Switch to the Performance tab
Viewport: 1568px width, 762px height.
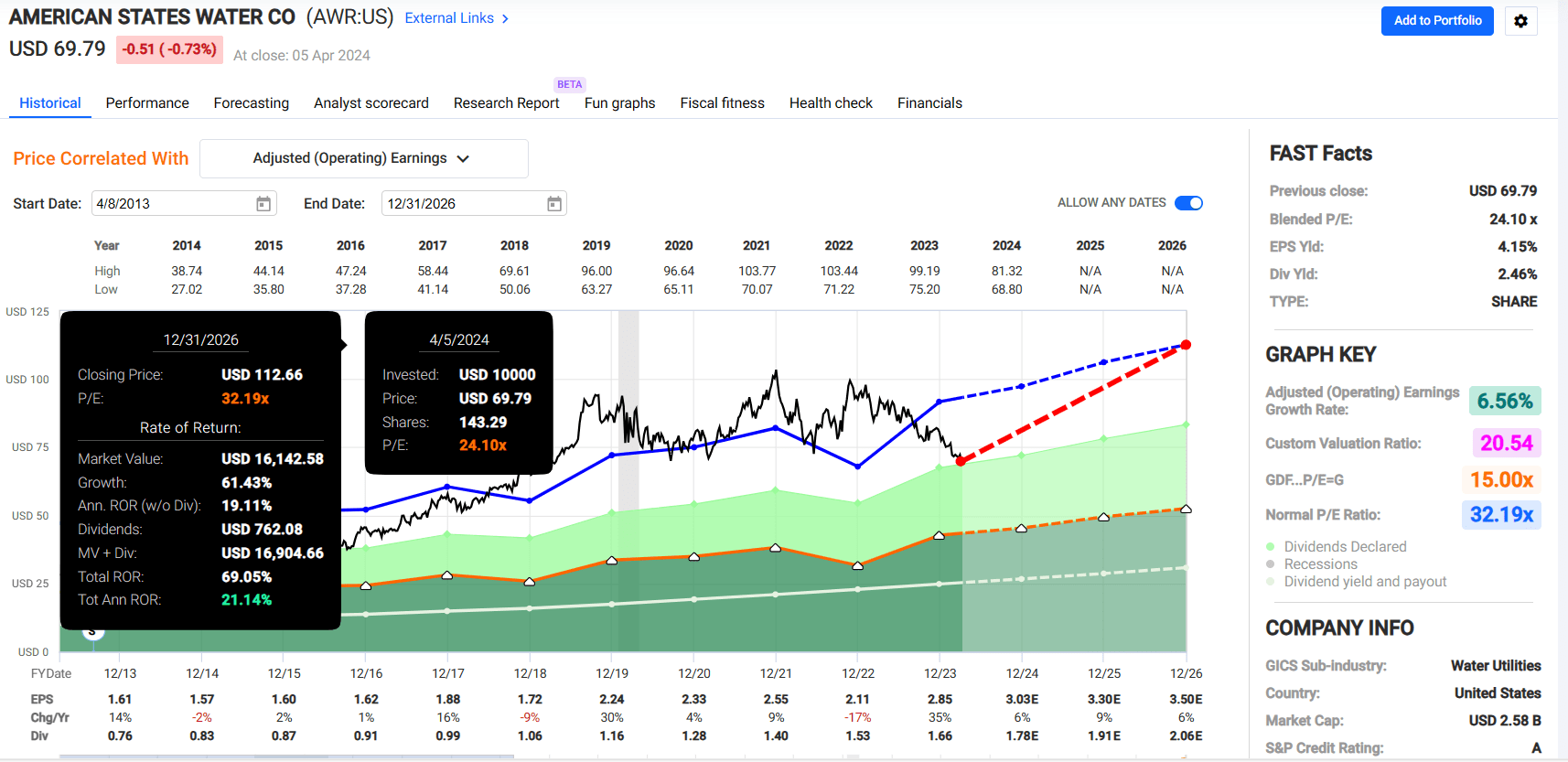coord(147,103)
